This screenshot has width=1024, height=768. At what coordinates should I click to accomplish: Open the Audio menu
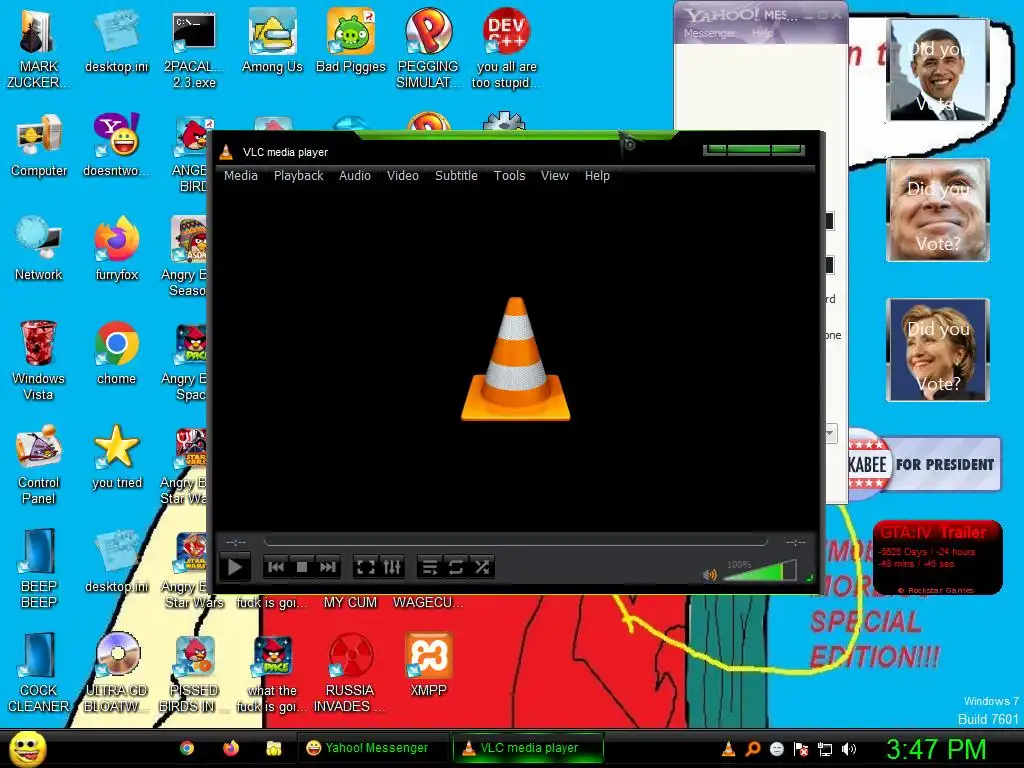[x=355, y=176]
